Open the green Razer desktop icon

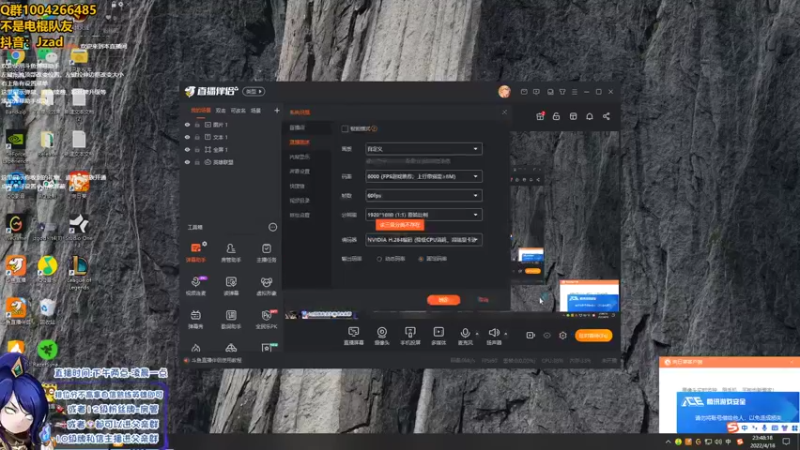[47, 352]
